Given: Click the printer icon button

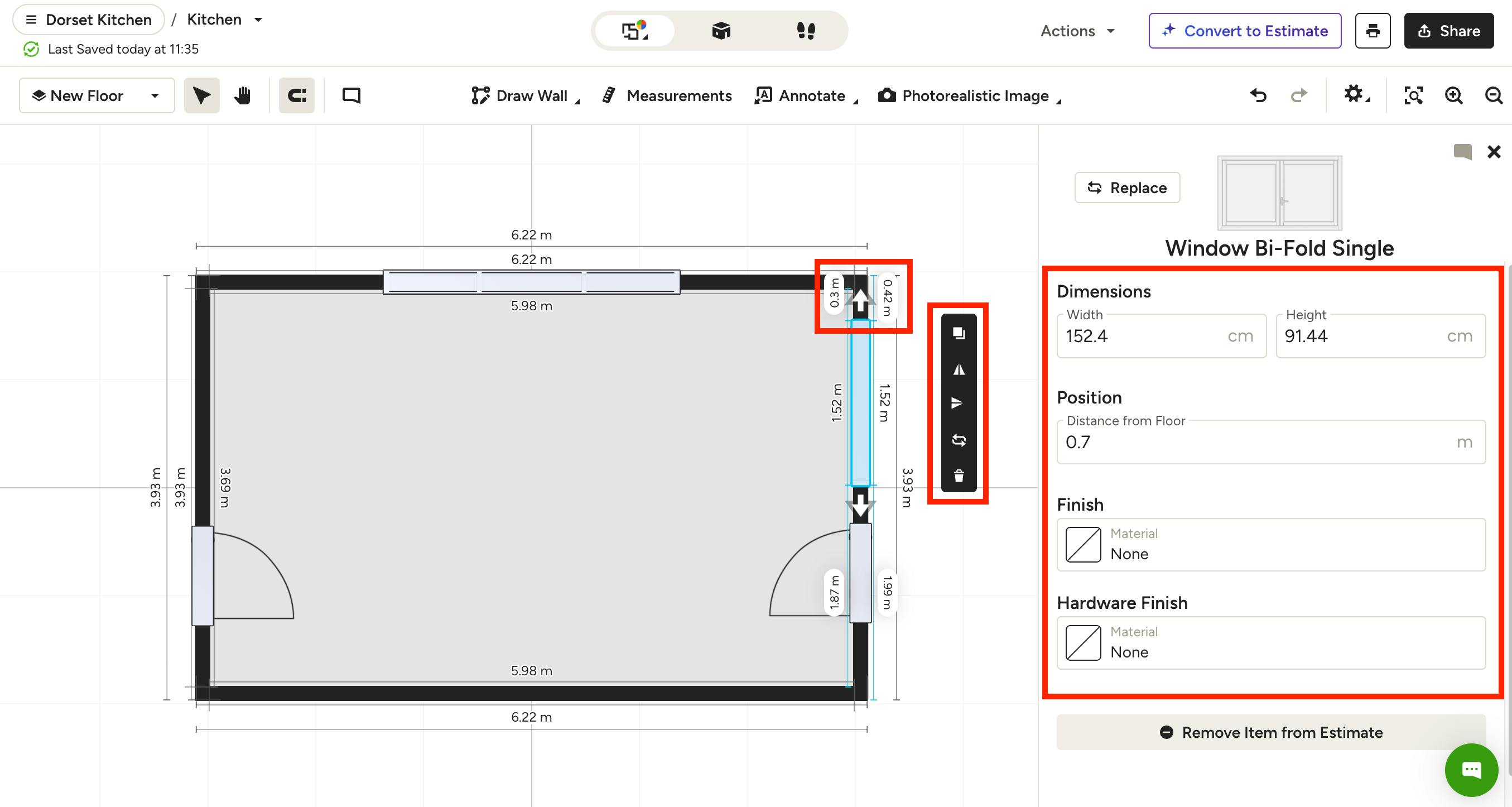Looking at the screenshot, I should click(1373, 31).
